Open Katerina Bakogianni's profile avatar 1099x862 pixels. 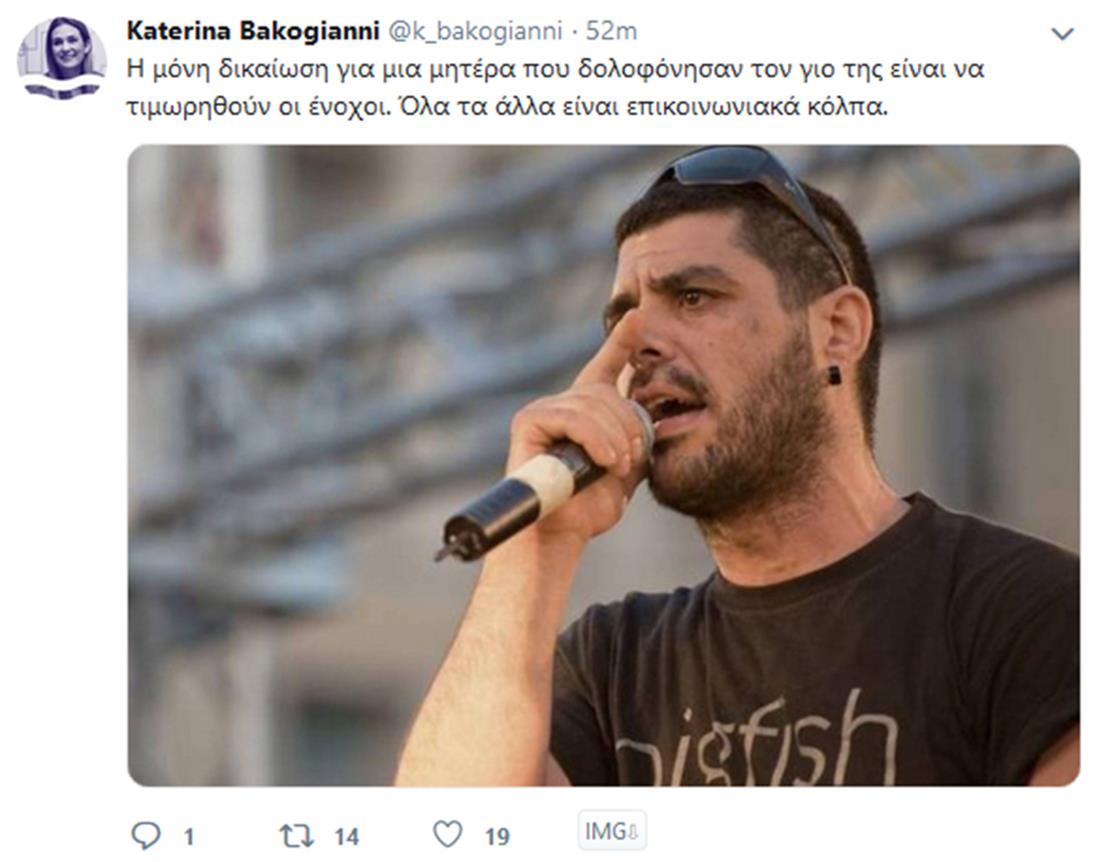pyautogui.click(x=62, y=57)
